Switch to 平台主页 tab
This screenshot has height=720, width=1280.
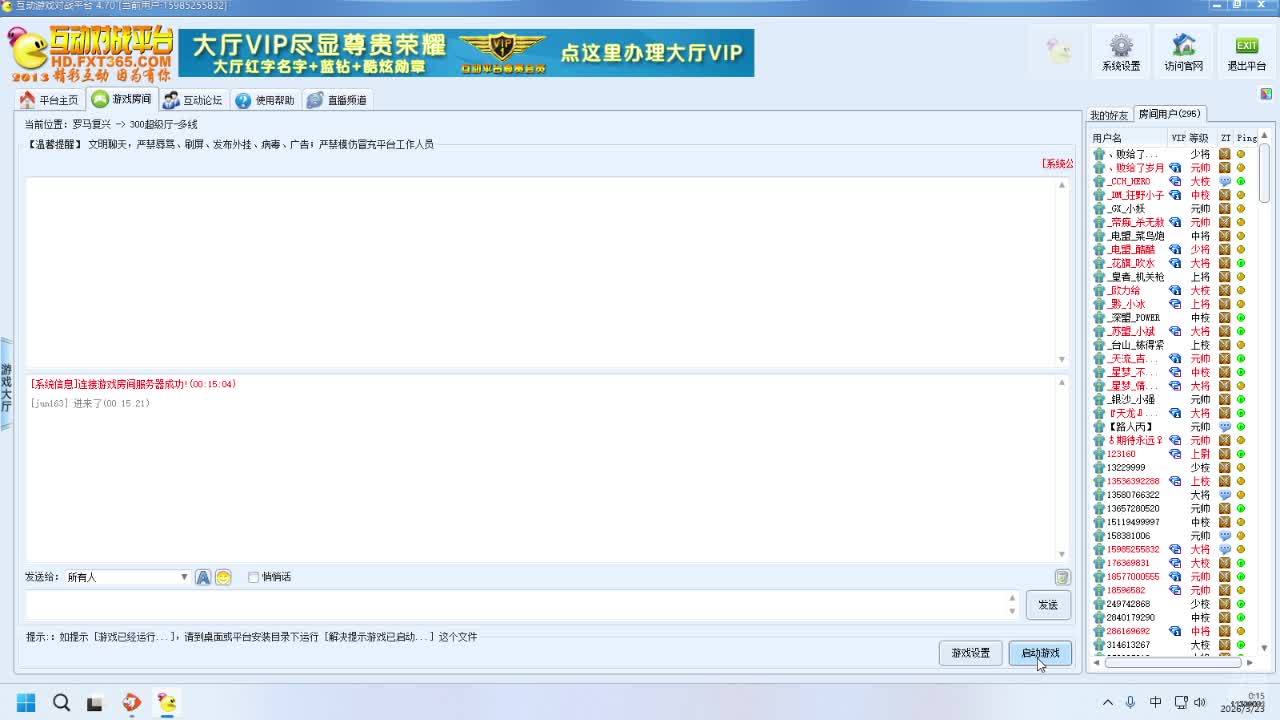click(x=48, y=100)
